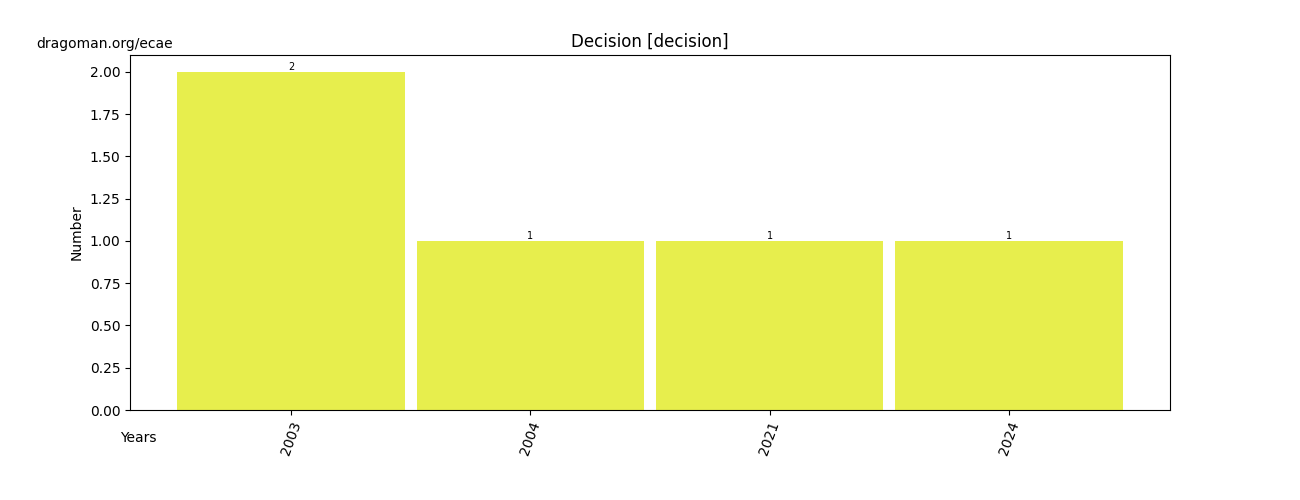Click the 2.00 y-axis tick label

click(105, 72)
